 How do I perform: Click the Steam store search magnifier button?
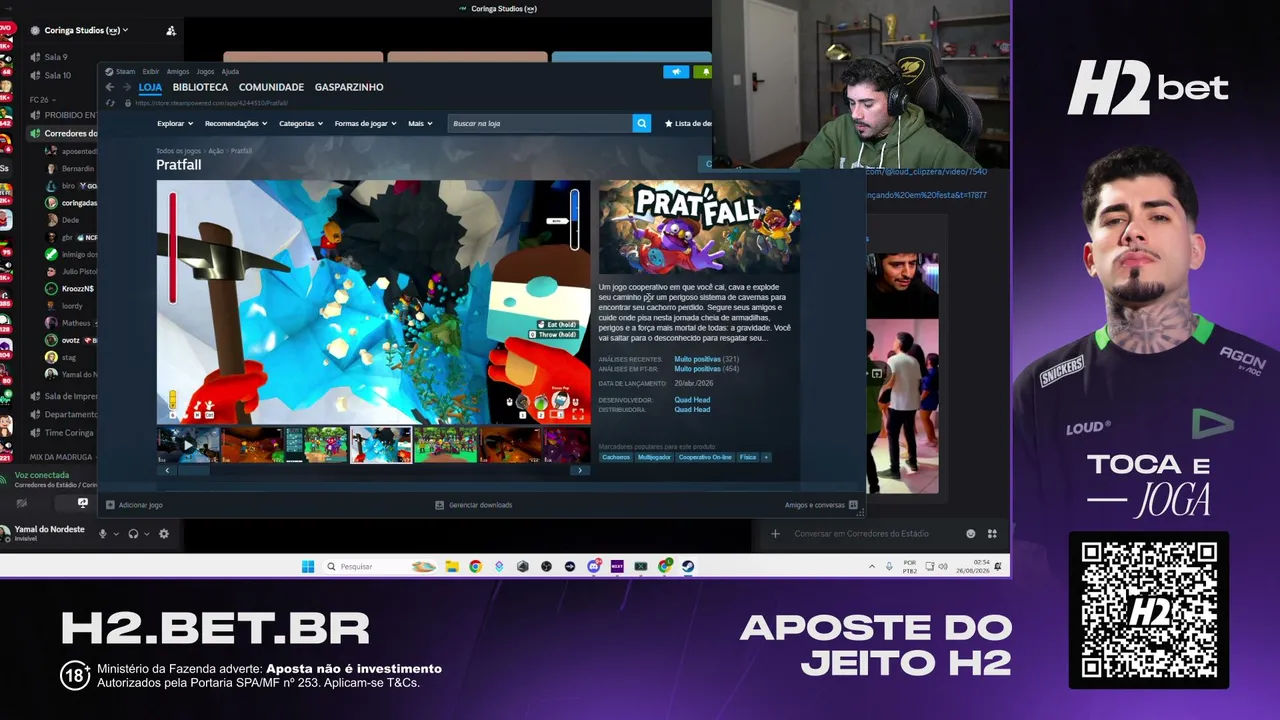coord(642,123)
